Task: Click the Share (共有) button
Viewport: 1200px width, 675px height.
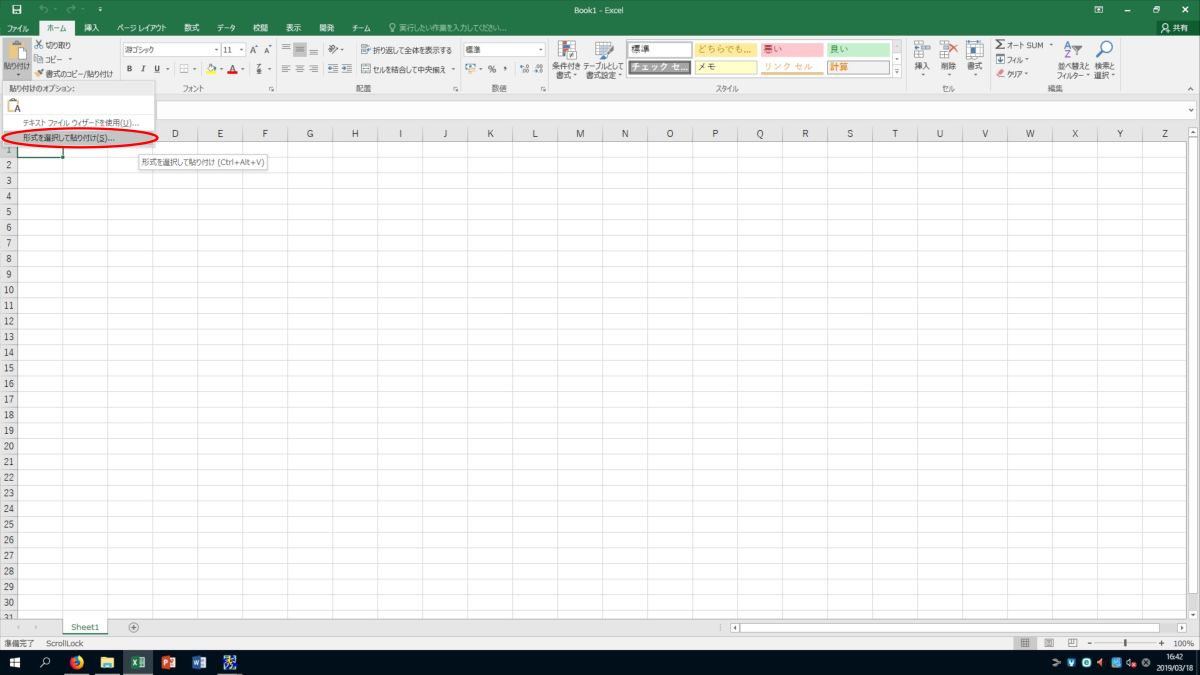Action: (1174, 28)
